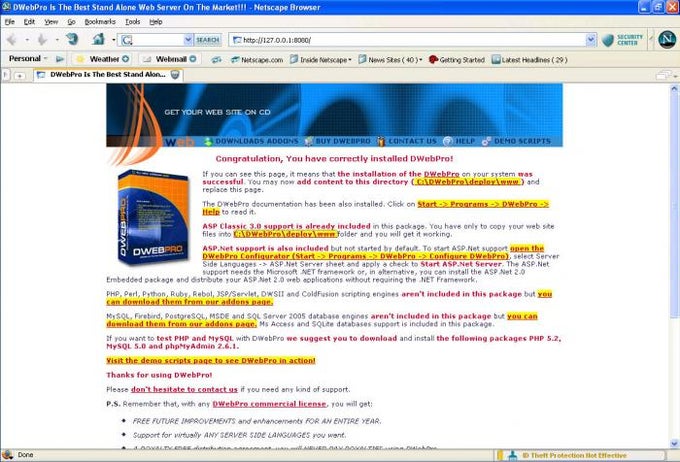Click the Forward navigation arrow
Viewport: 680px width, 462px height.
[42, 40]
